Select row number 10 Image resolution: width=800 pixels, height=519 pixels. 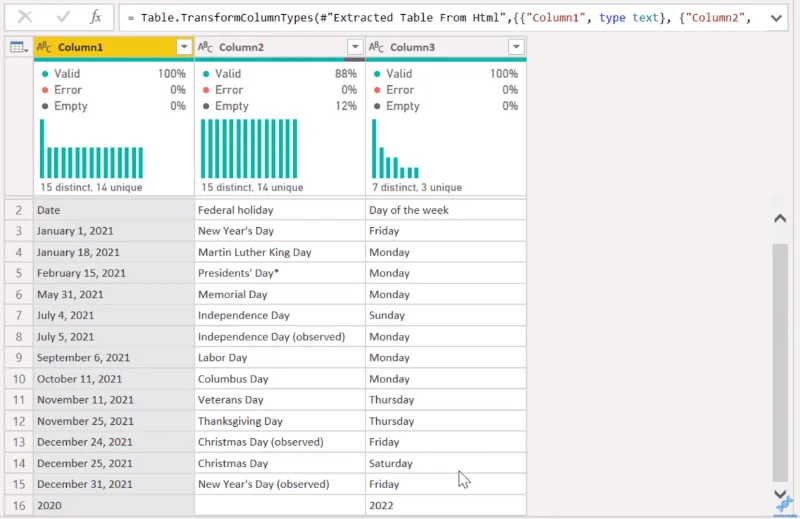click(x=19, y=379)
